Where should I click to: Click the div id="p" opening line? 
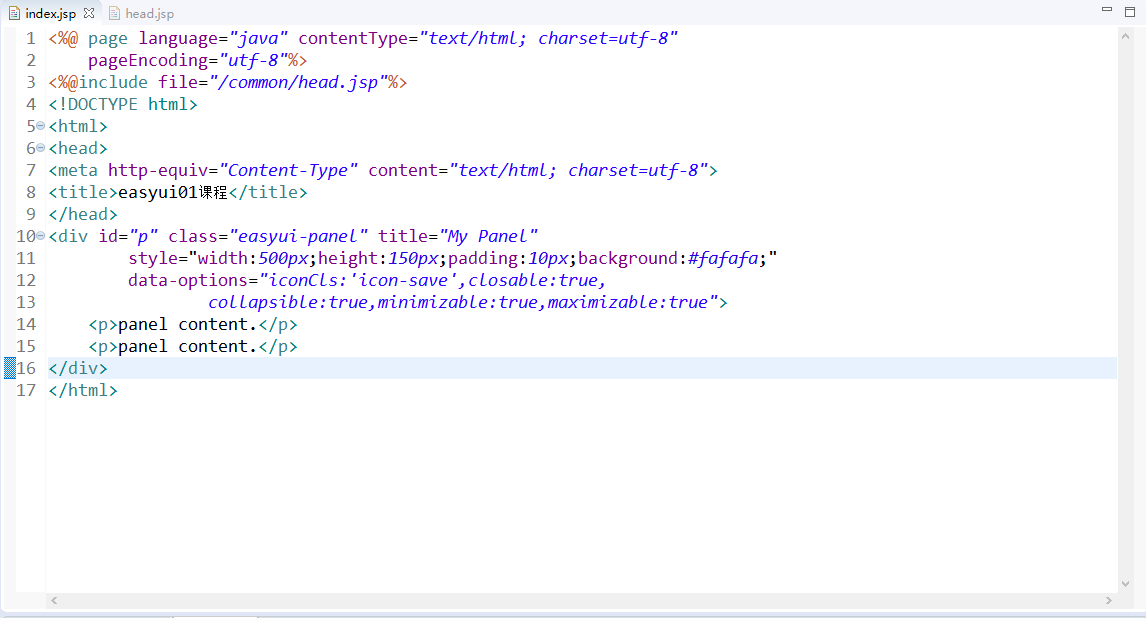point(293,236)
